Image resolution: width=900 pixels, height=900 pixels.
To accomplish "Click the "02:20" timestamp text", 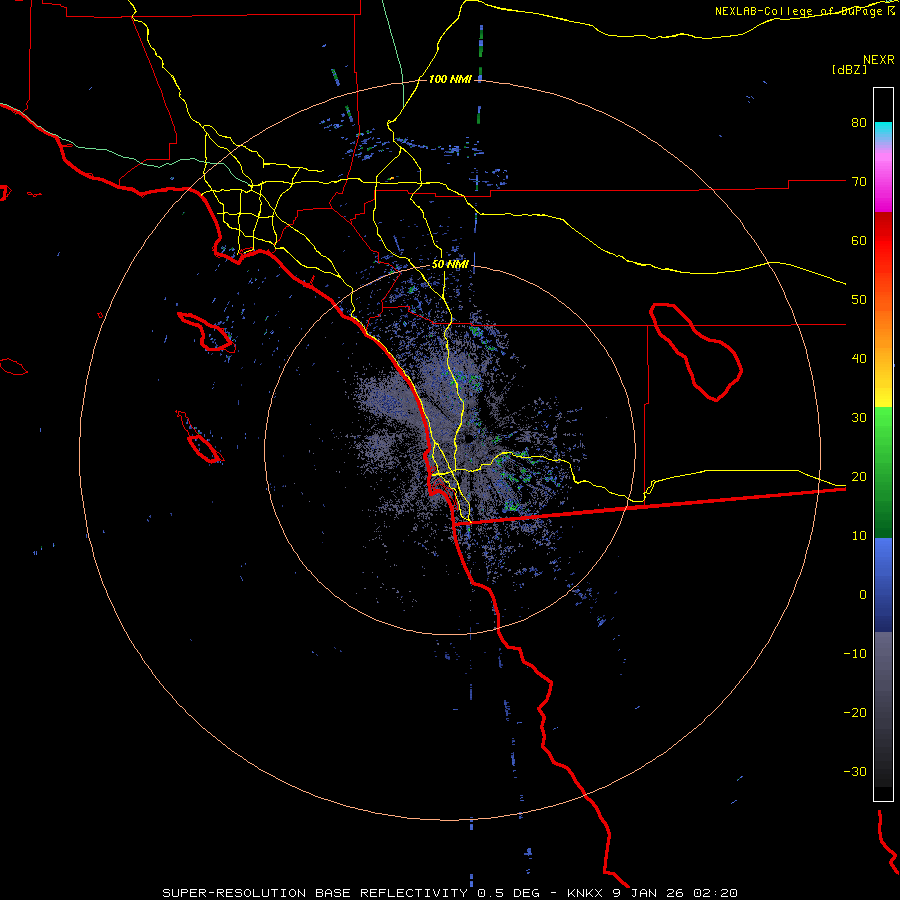I will pyautogui.click(x=715, y=893).
